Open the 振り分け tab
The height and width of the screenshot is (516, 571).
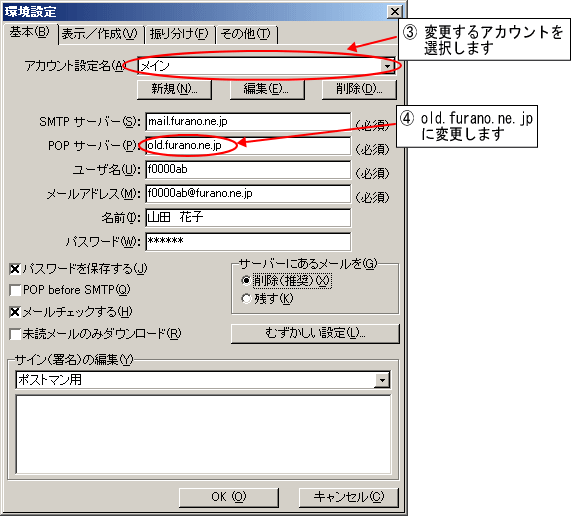(x=179, y=34)
